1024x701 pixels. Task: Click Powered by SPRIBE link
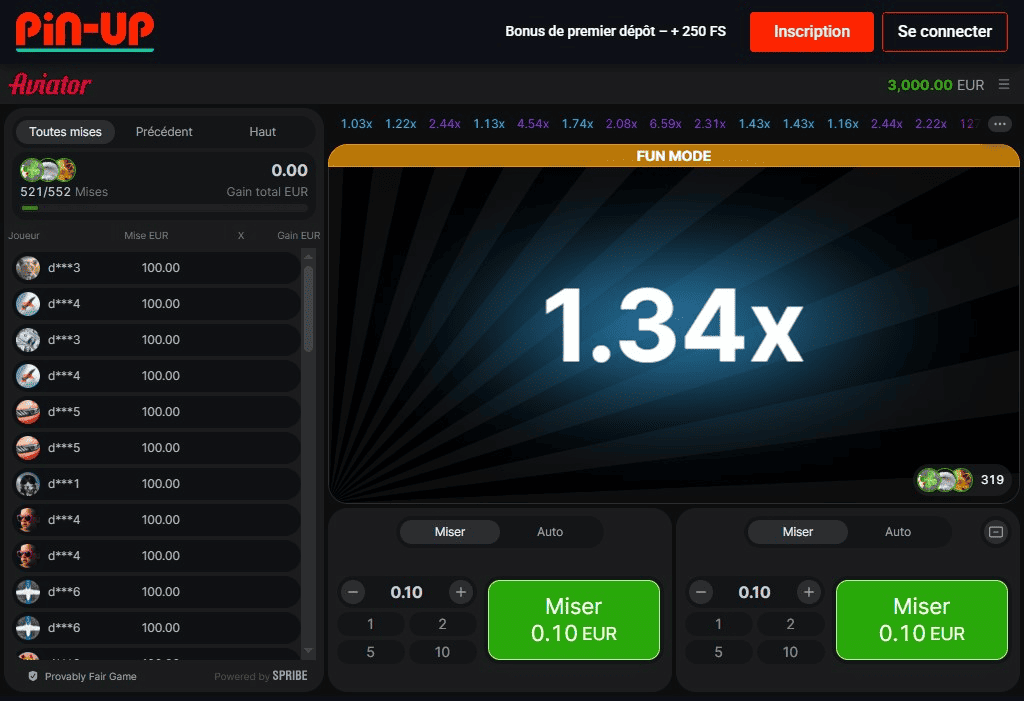[261, 676]
